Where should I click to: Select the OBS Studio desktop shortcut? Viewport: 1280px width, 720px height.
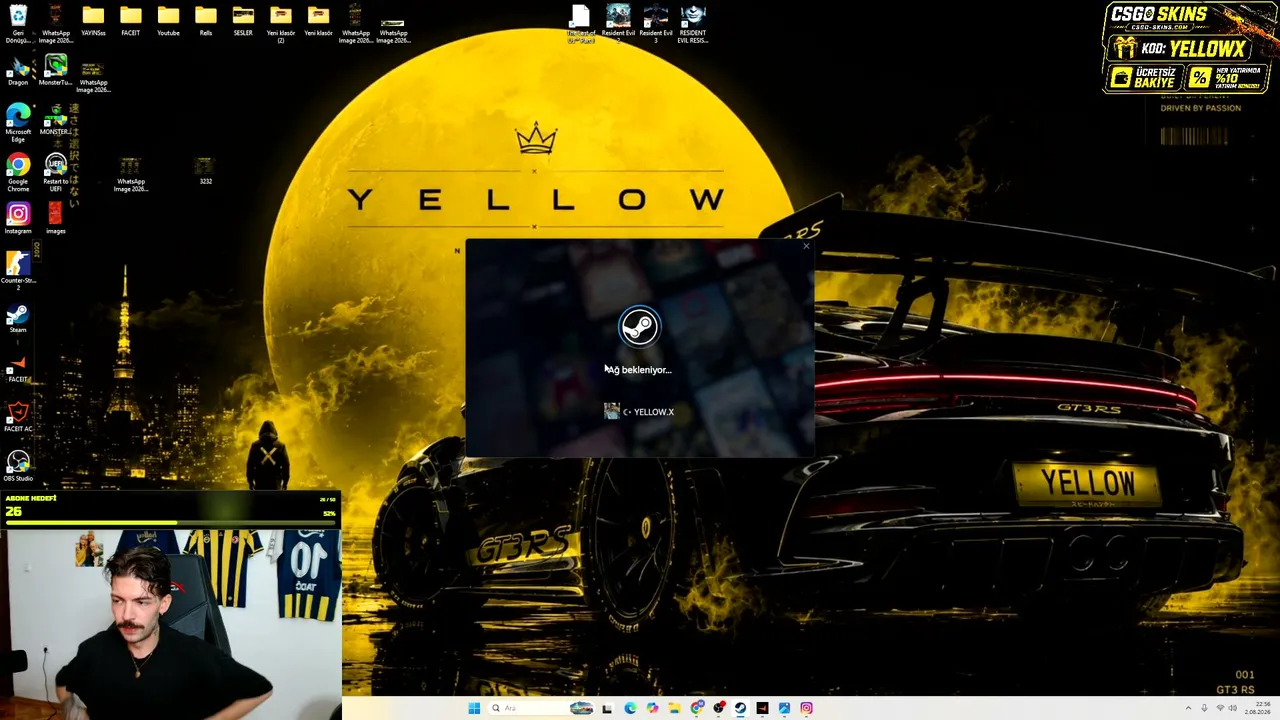18,466
